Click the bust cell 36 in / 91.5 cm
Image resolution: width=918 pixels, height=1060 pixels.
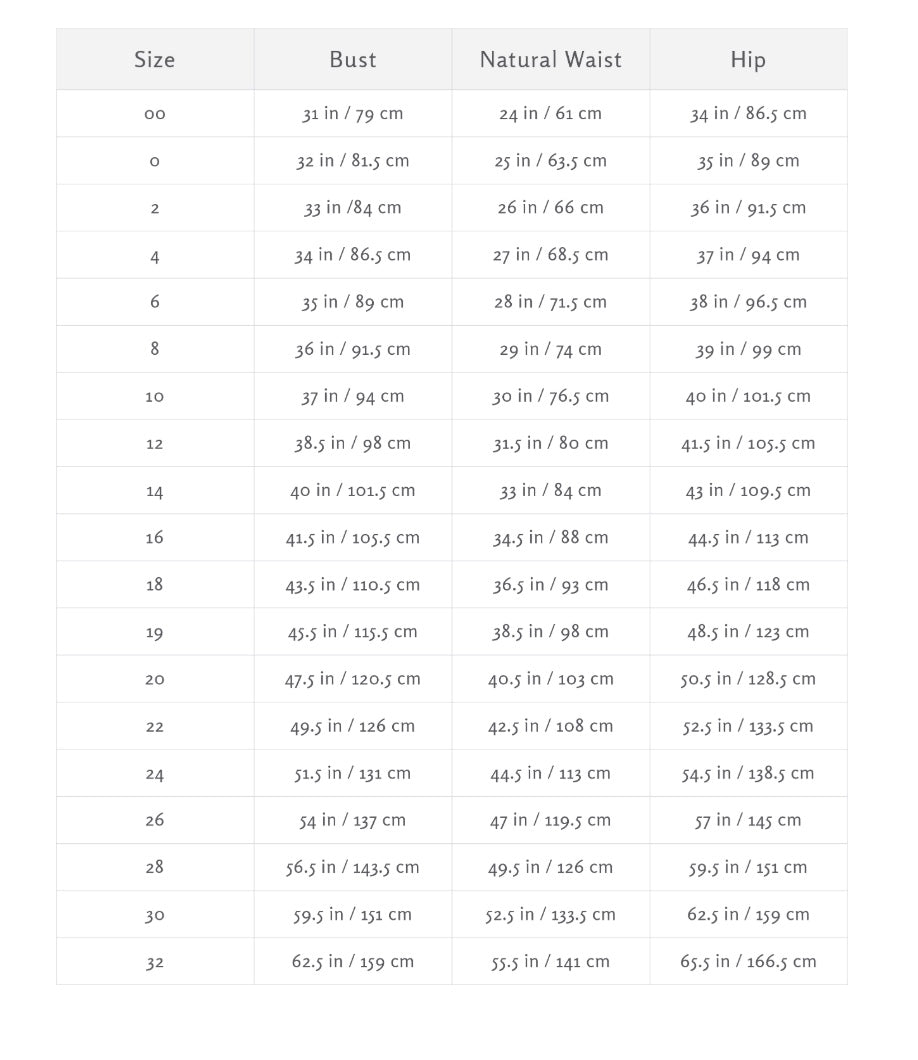tap(353, 349)
